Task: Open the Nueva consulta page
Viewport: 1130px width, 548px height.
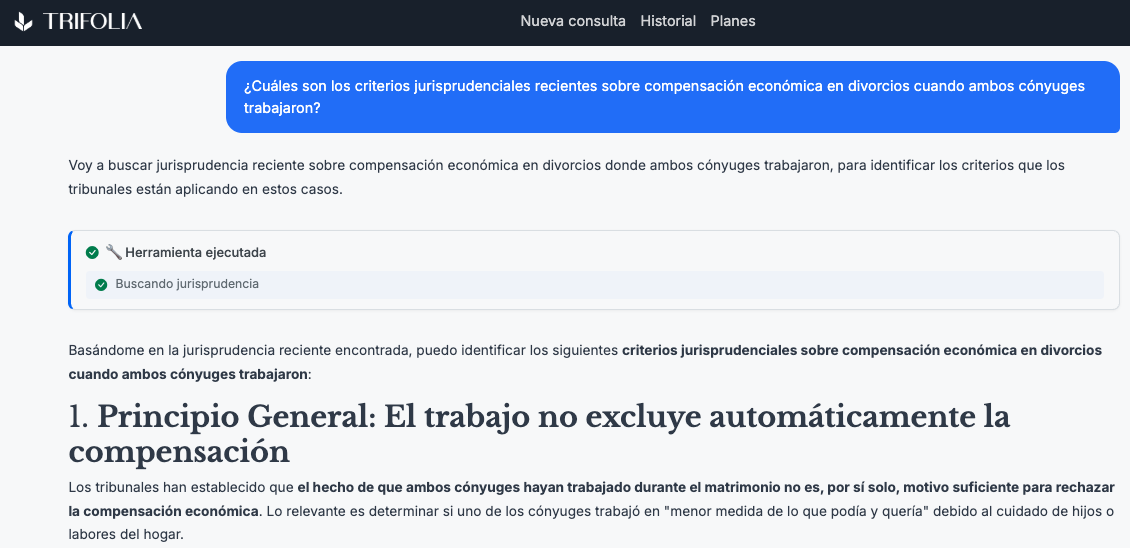Action: tap(573, 21)
